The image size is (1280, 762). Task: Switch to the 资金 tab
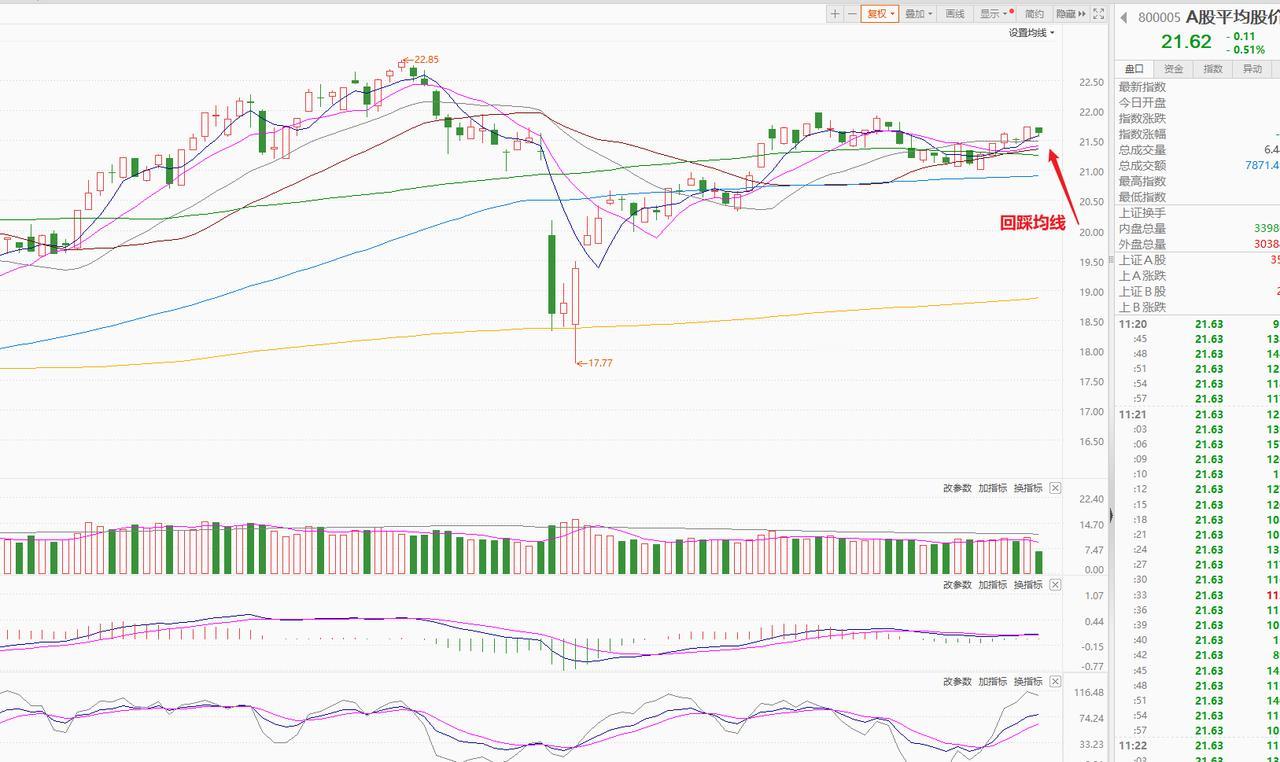coord(1173,69)
